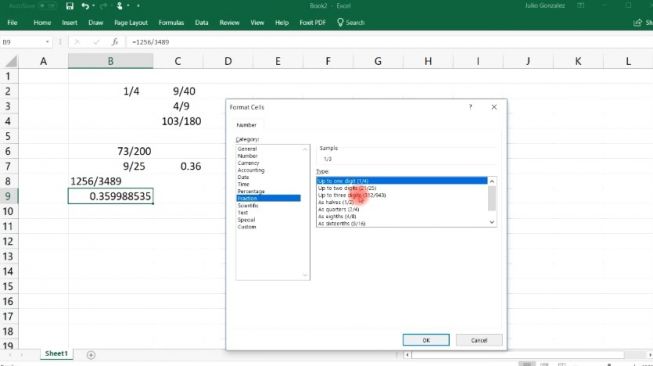
Task: Open the Home ribbon tab
Action: click(x=42, y=22)
